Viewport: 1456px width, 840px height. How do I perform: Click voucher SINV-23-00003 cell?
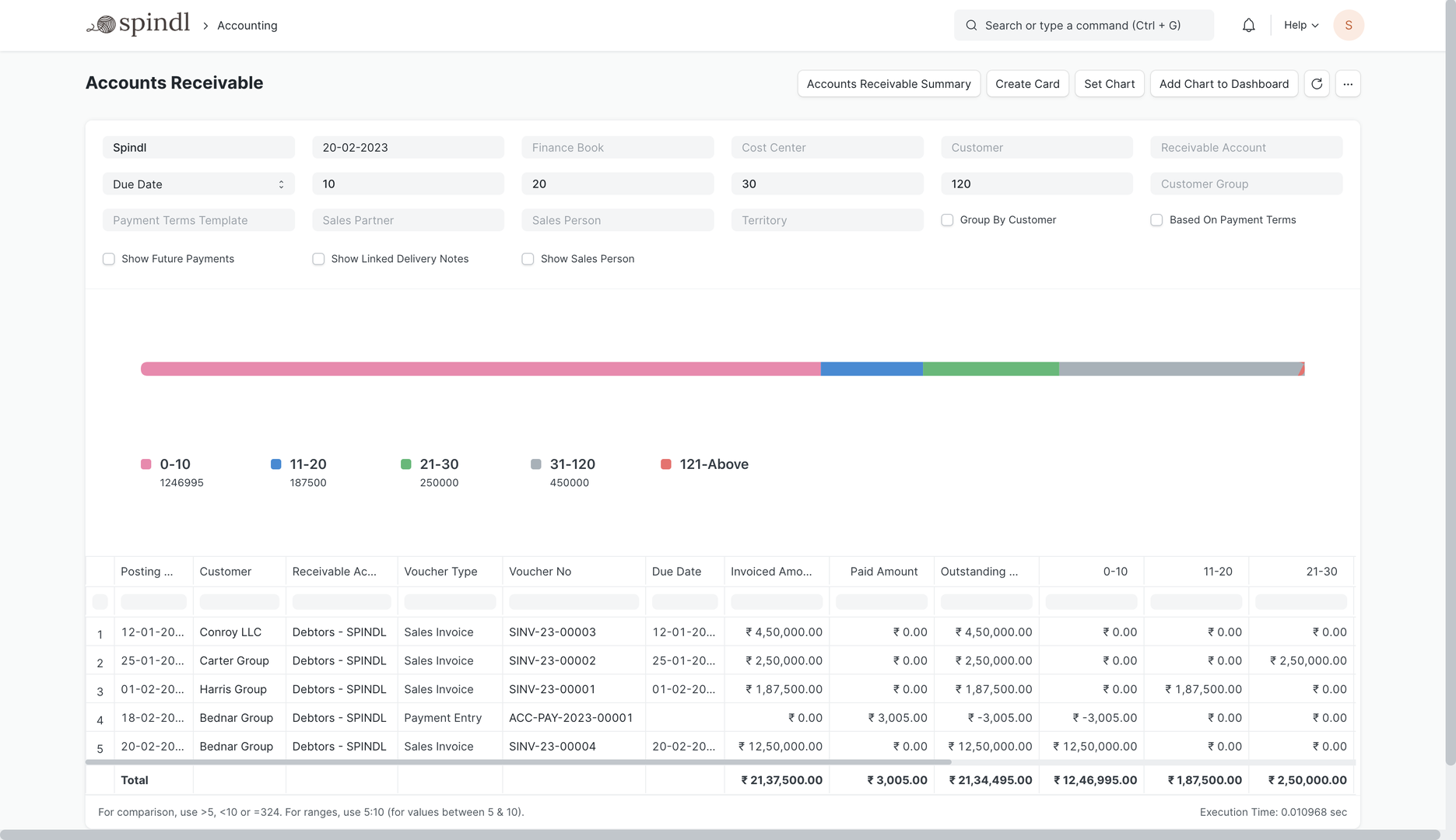[574, 632]
